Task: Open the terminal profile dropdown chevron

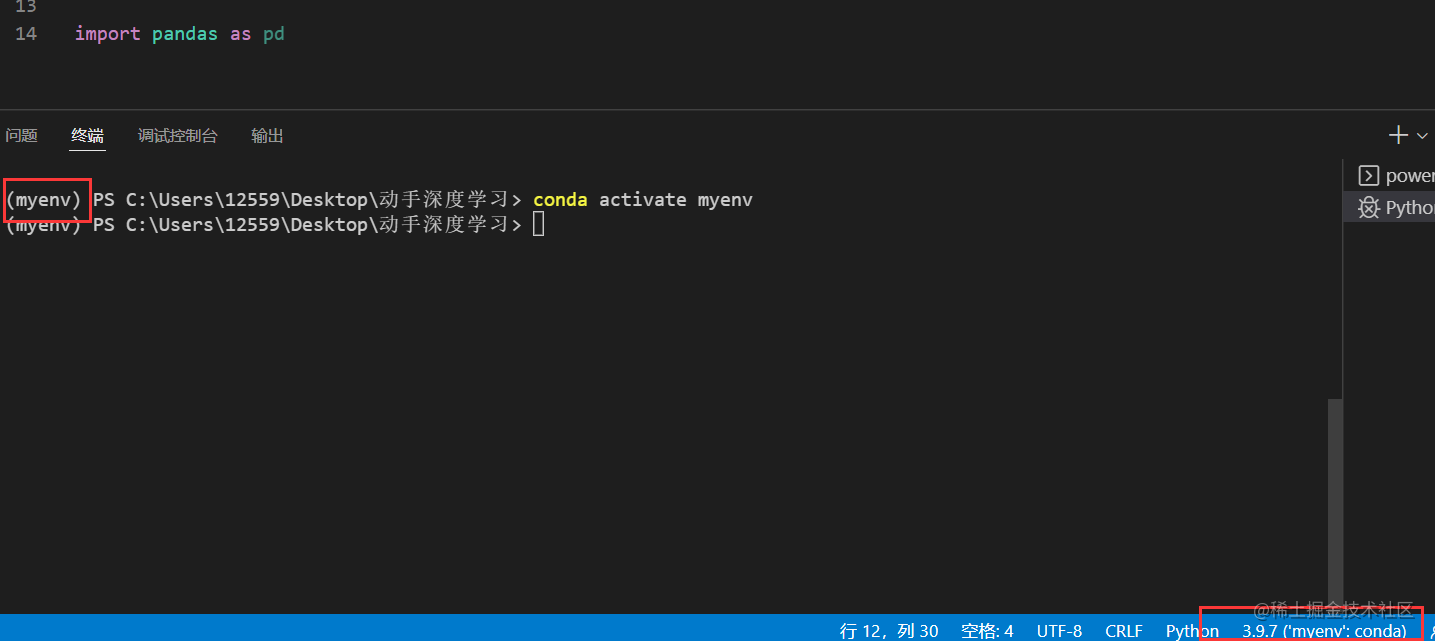Action: pyautogui.click(x=1422, y=135)
